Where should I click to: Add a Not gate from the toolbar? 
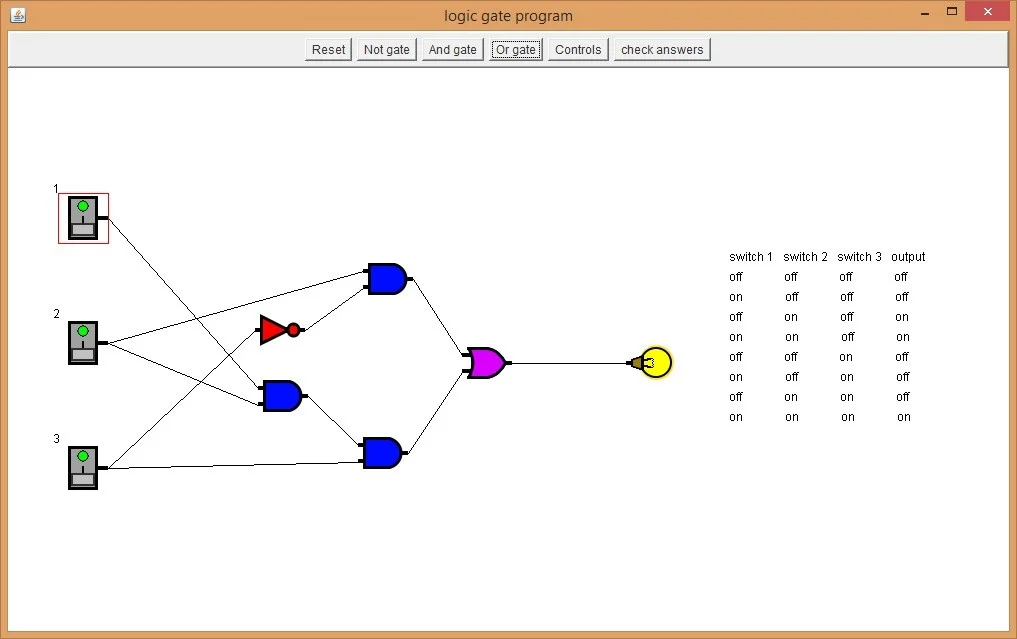pos(387,49)
